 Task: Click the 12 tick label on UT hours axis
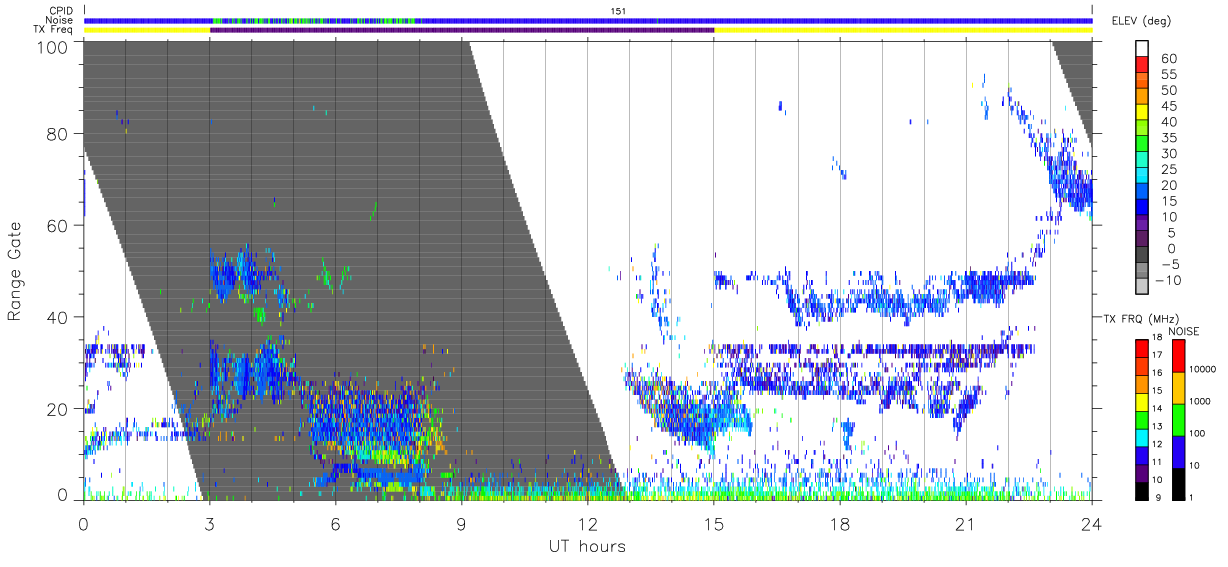(588, 524)
